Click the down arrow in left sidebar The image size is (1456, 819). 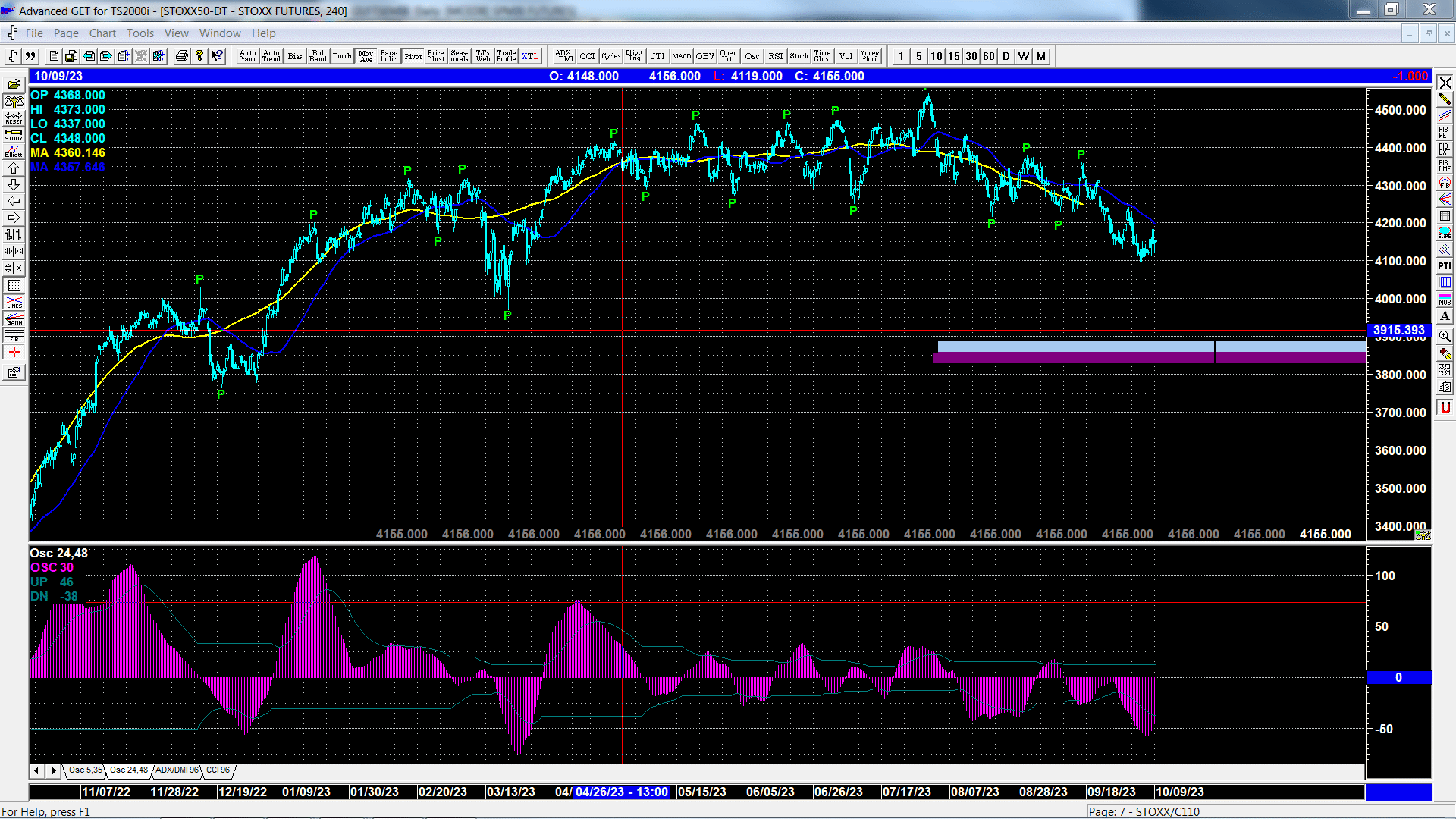point(14,185)
